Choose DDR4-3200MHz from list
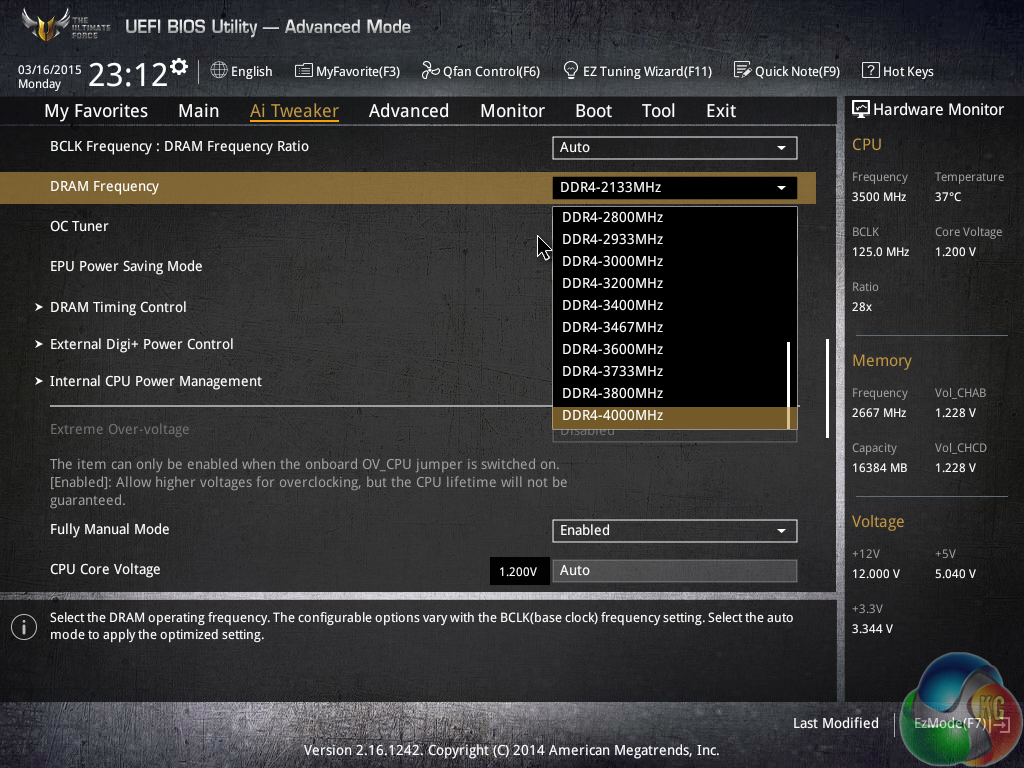1024x768 pixels. click(675, 283)
